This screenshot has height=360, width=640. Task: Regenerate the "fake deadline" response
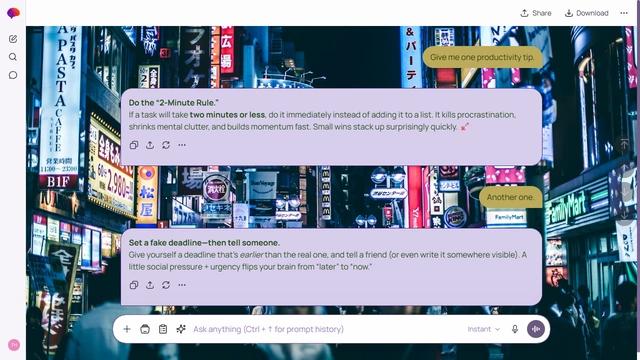[166, 285]
